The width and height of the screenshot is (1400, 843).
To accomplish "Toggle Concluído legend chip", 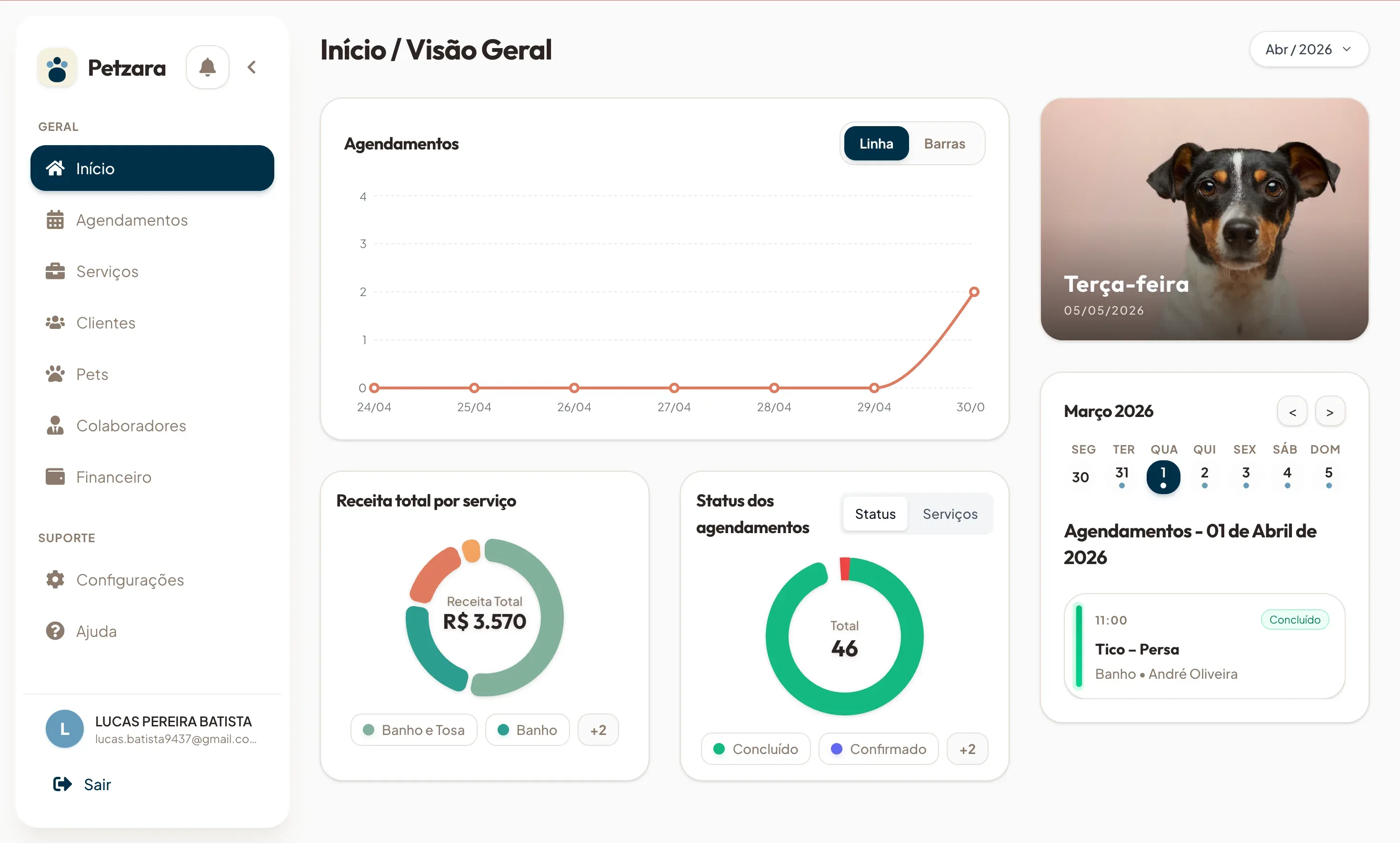I will (x=756, y=749).
